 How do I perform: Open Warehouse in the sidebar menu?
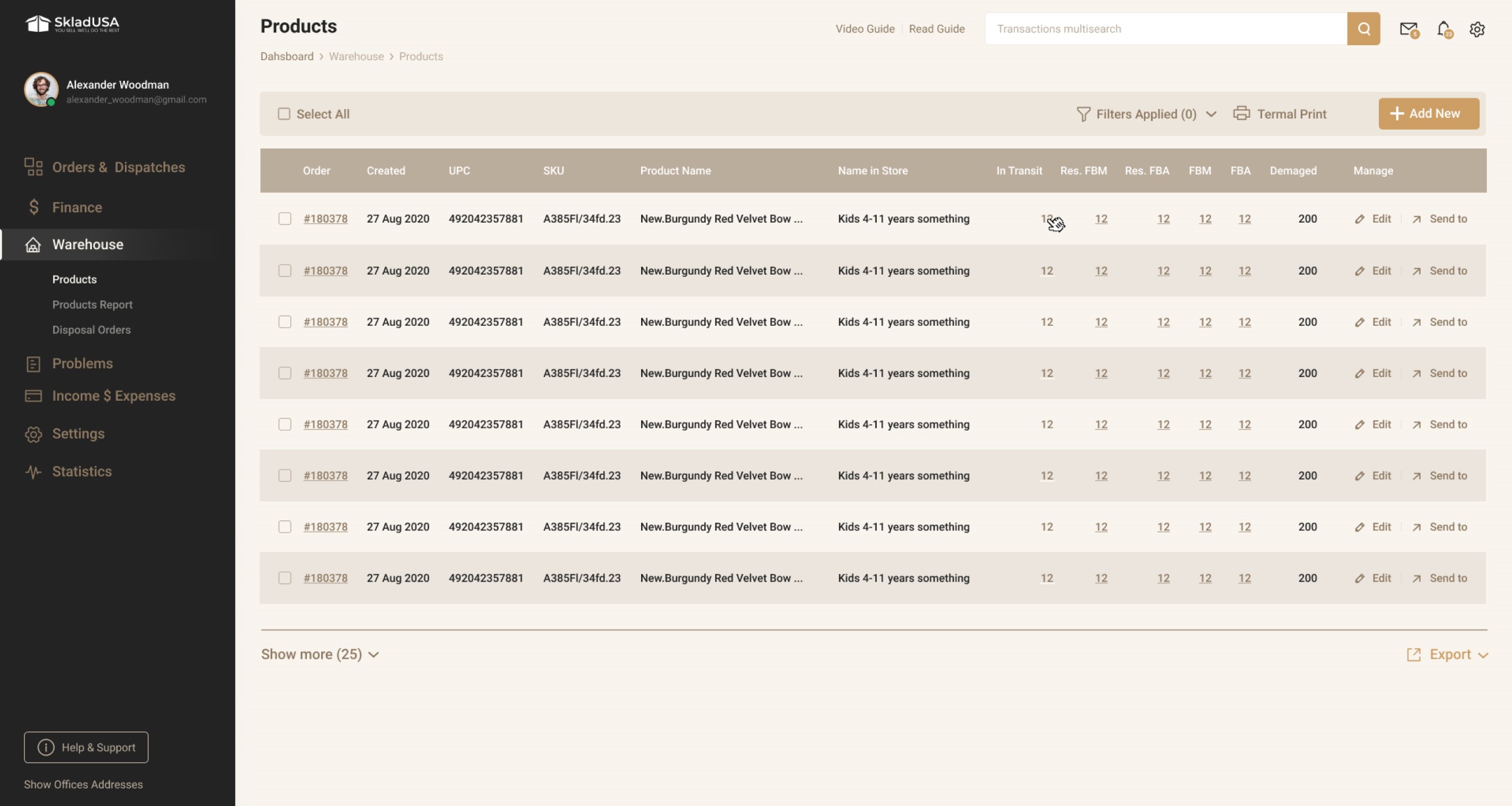(87, 245)
